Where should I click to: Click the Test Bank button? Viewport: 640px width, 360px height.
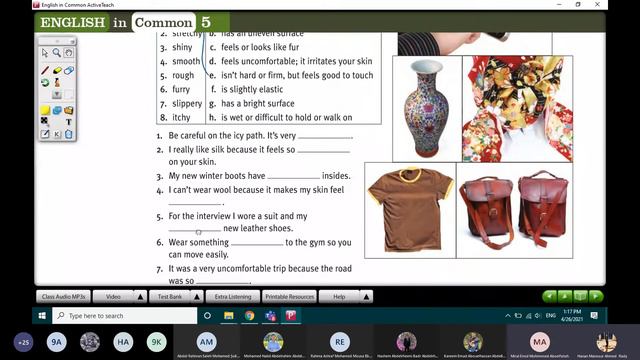point(170,297)
